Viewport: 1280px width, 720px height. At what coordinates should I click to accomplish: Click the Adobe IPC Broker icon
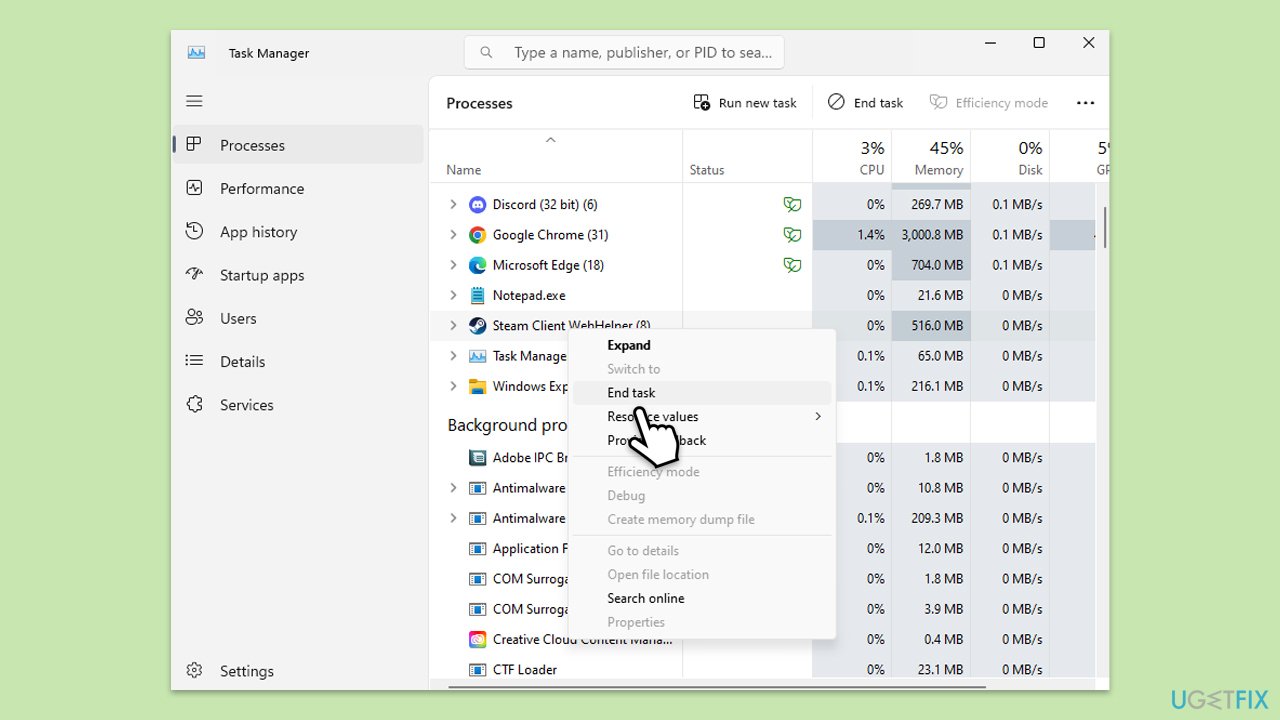click(477, 457)
